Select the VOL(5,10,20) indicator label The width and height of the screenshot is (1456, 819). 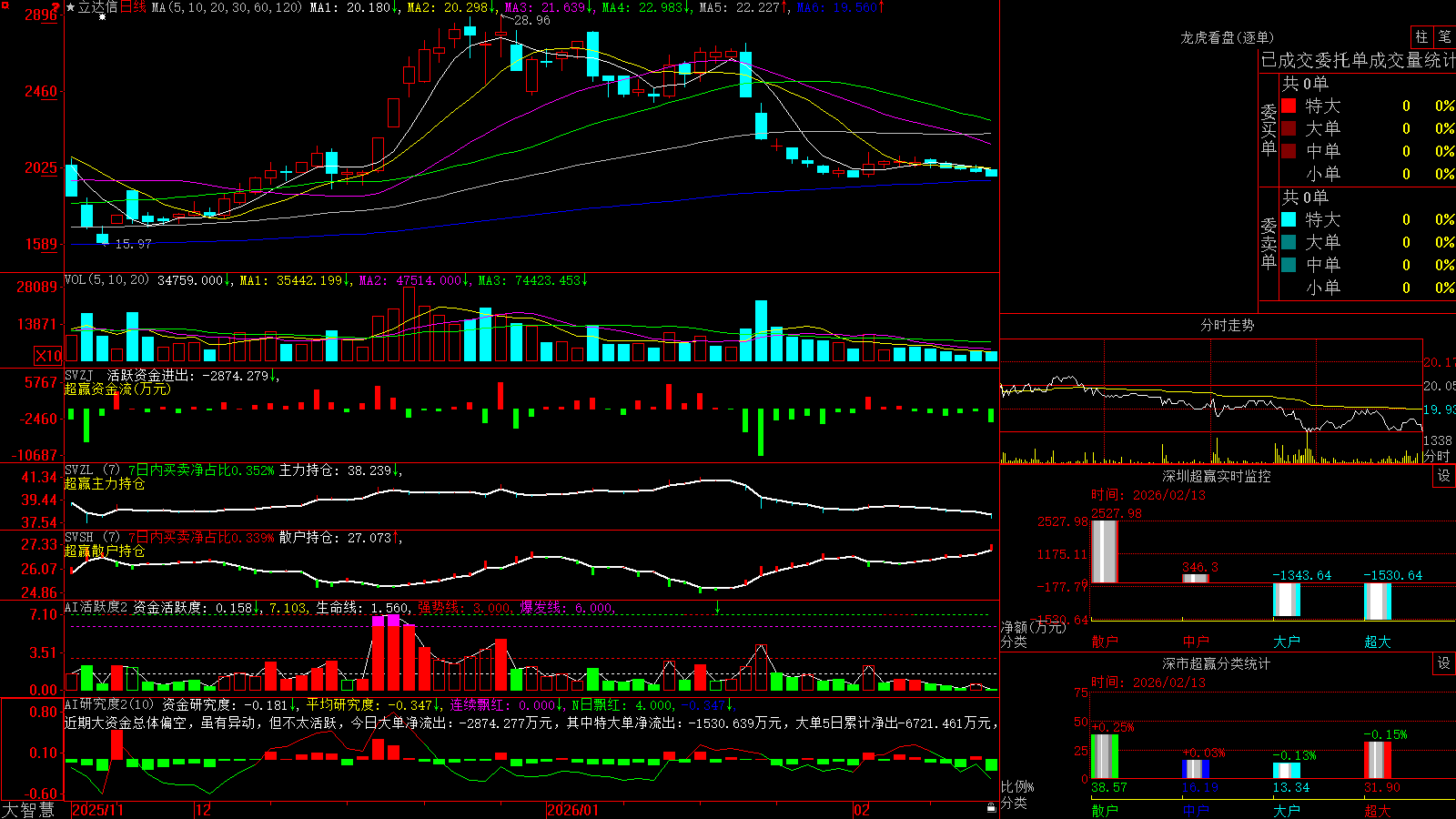pyautogui.click(x=106, y=280)
